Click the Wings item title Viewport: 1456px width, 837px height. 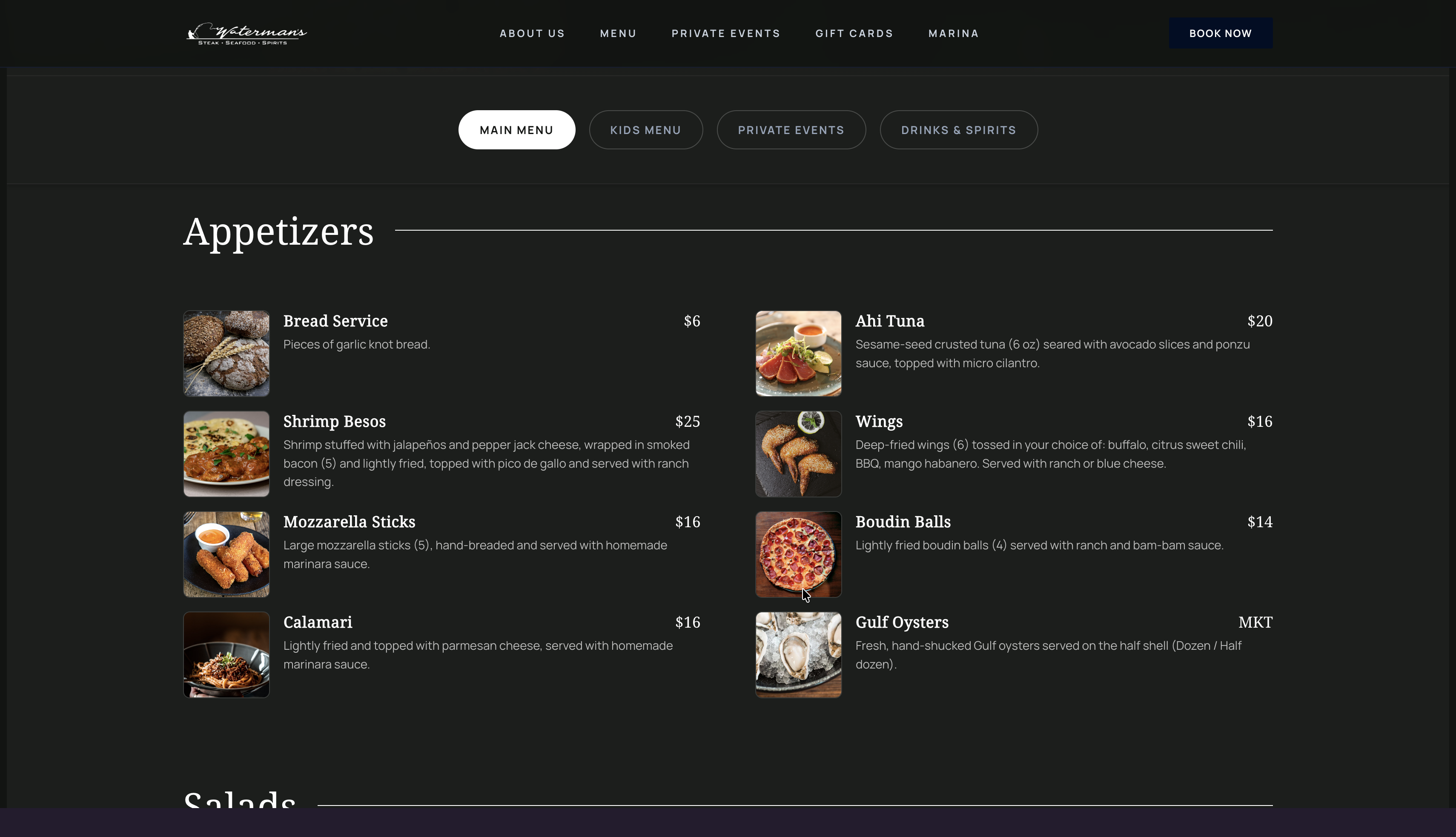pos(879,421)
